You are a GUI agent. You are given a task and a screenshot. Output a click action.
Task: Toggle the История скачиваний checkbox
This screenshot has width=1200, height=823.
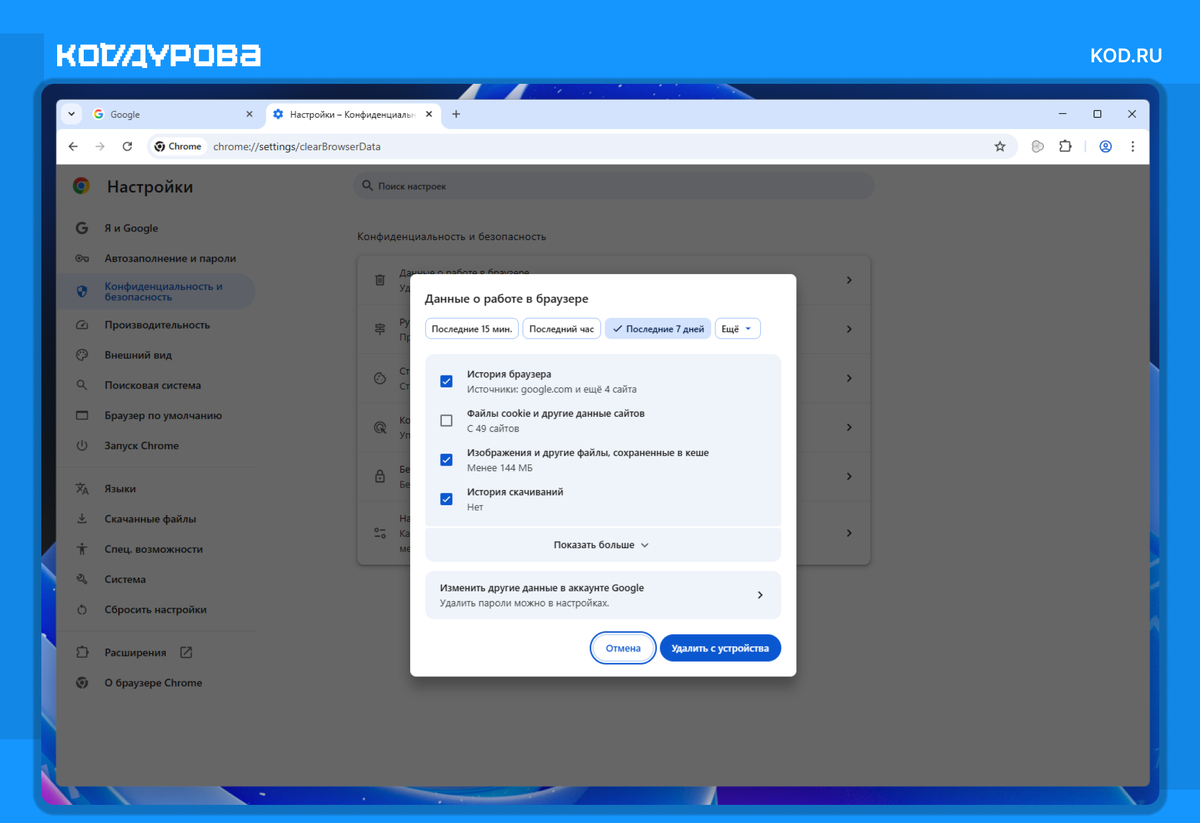pyautogui.click(x=446, y=499)
